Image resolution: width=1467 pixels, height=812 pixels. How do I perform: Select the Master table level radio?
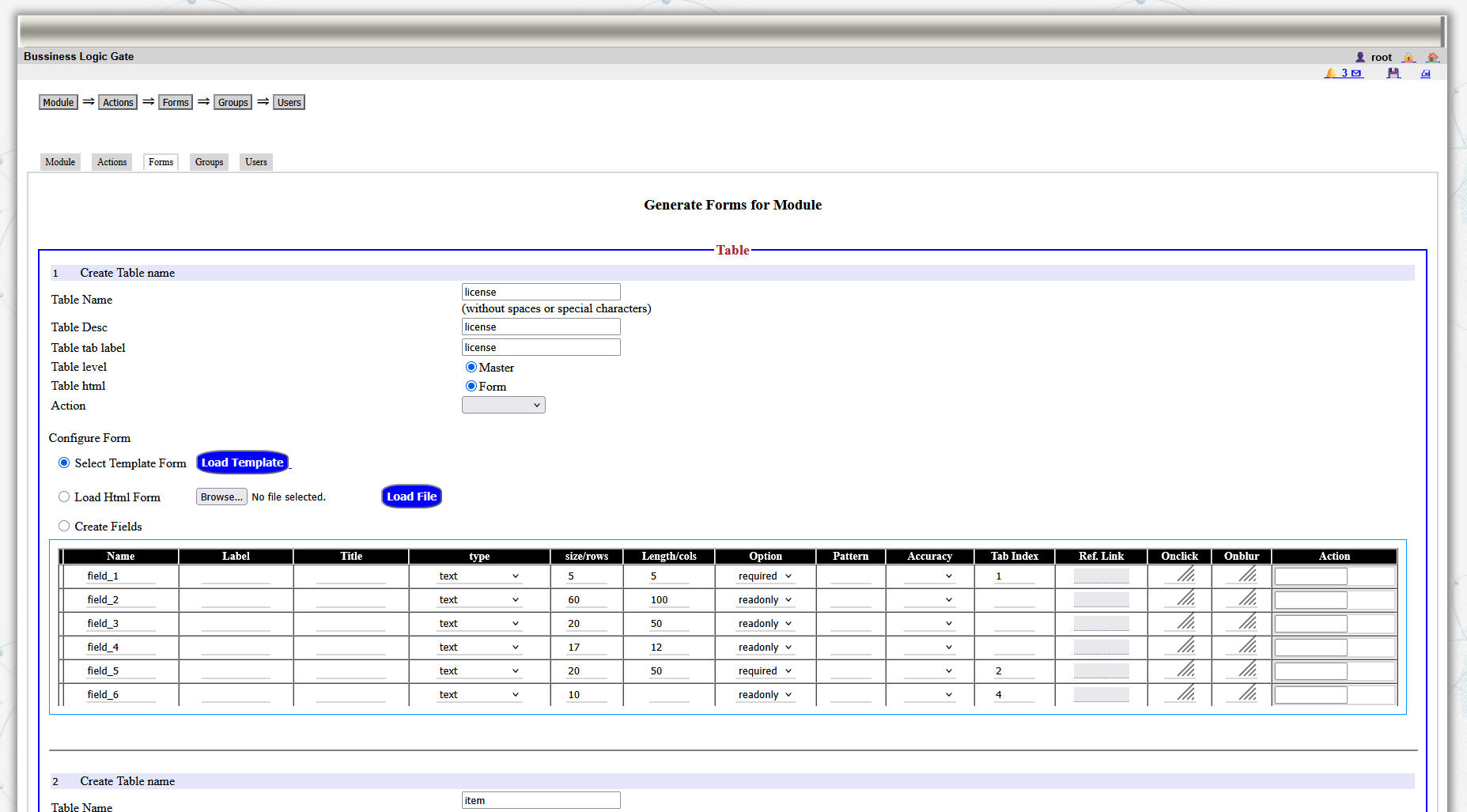[x=471, y=367]
